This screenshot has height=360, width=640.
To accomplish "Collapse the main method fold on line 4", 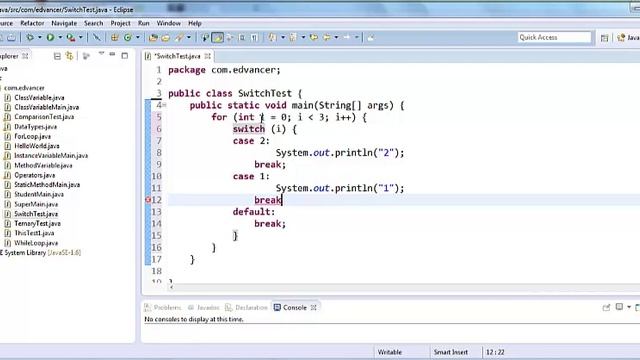I will pos(164,105).
